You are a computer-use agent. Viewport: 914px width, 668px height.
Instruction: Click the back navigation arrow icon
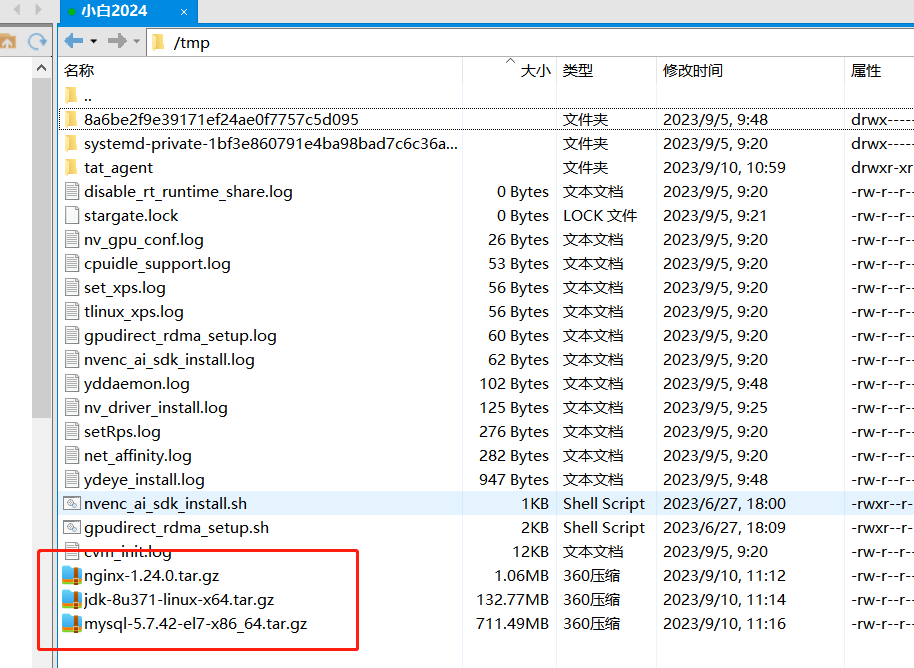click(73, 41)
